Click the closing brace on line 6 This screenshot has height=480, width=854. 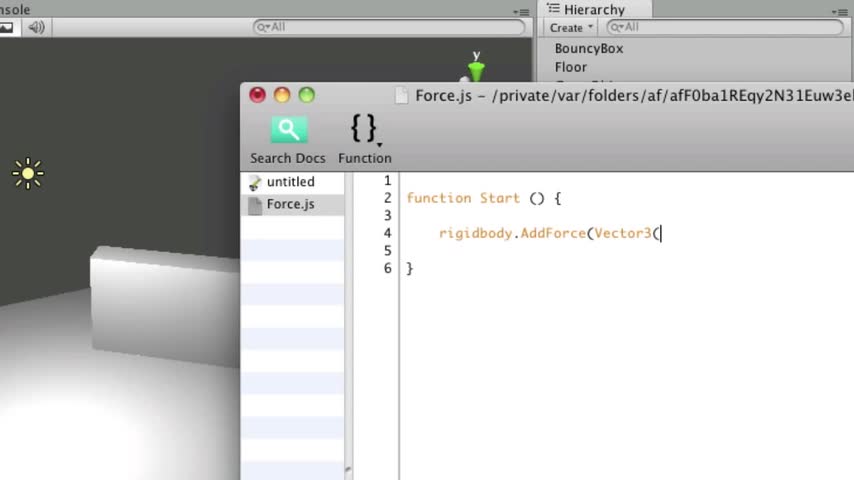coord(410,269)
